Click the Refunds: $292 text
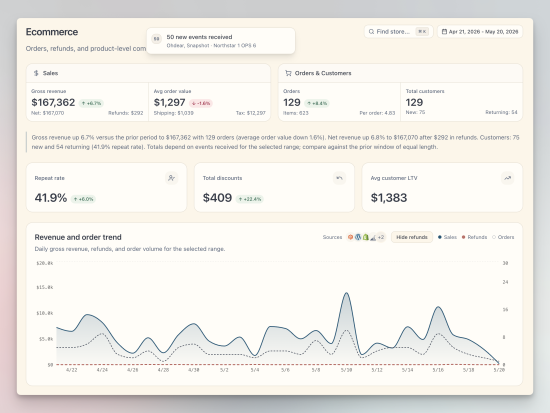 pyautogui.click(x=126, y=113)
